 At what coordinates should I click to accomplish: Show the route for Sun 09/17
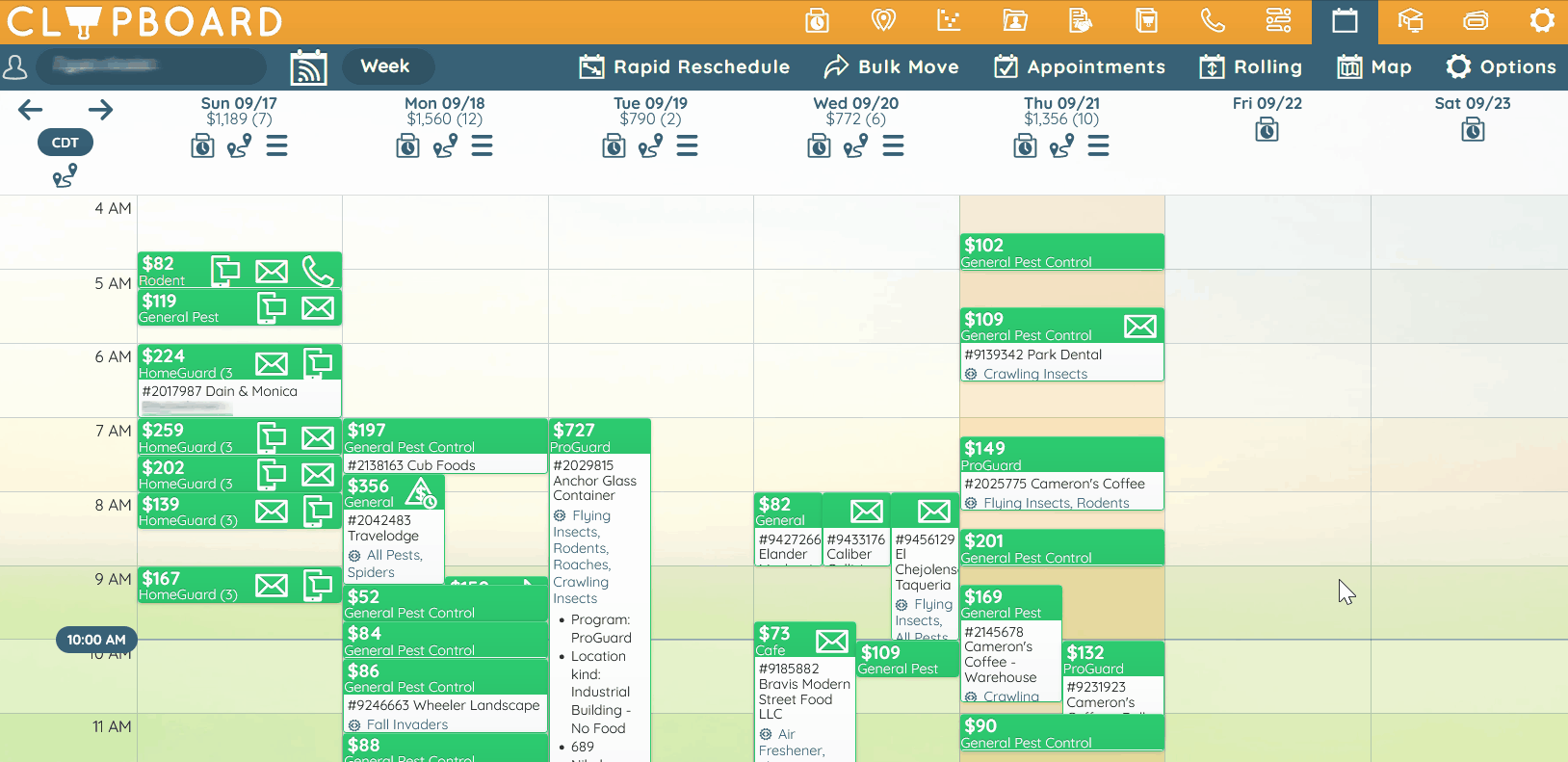[239, 145]
